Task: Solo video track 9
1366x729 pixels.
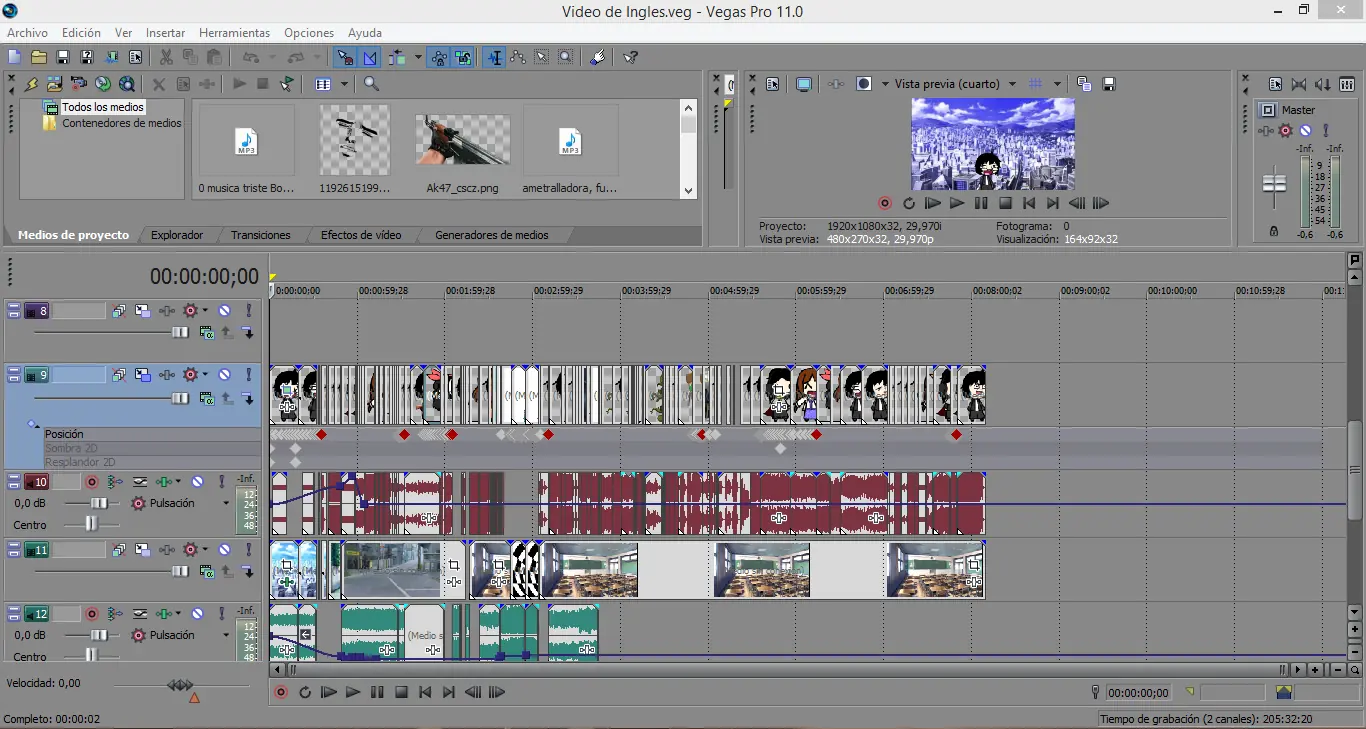Action: (x=248, y=375)
